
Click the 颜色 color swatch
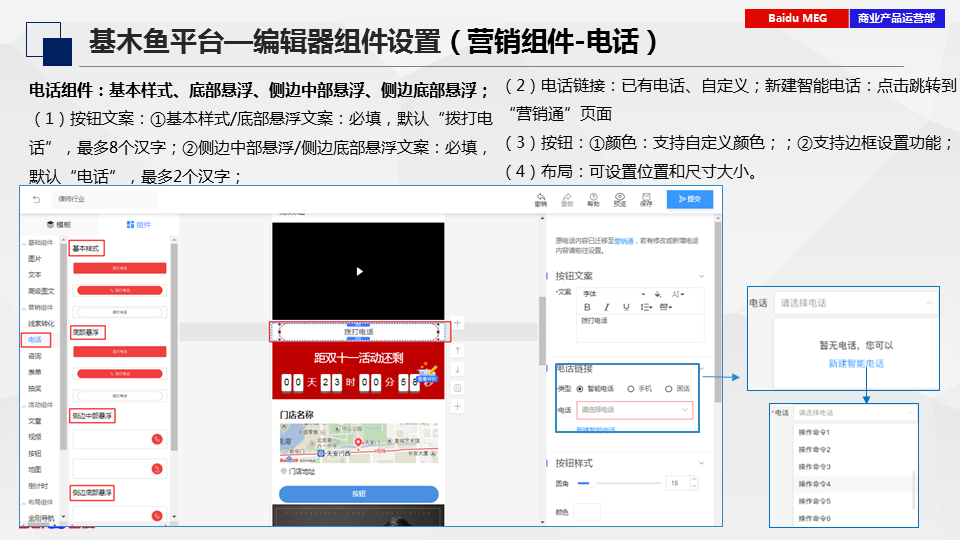point(587,512)
